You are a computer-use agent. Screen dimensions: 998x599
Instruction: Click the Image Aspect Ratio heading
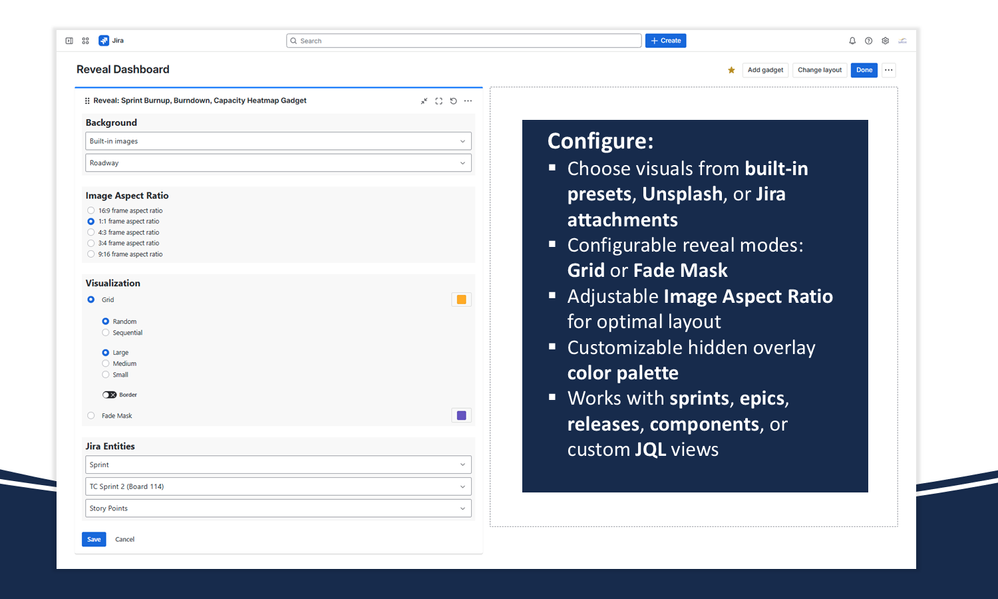point(127,195)
